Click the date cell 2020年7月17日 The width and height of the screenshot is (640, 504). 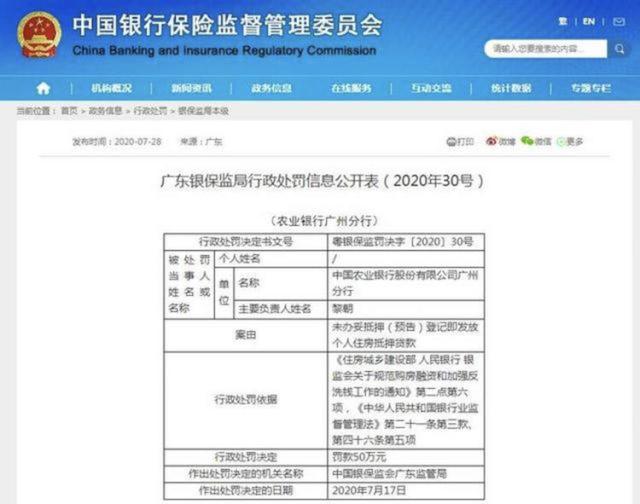(406, 490)
